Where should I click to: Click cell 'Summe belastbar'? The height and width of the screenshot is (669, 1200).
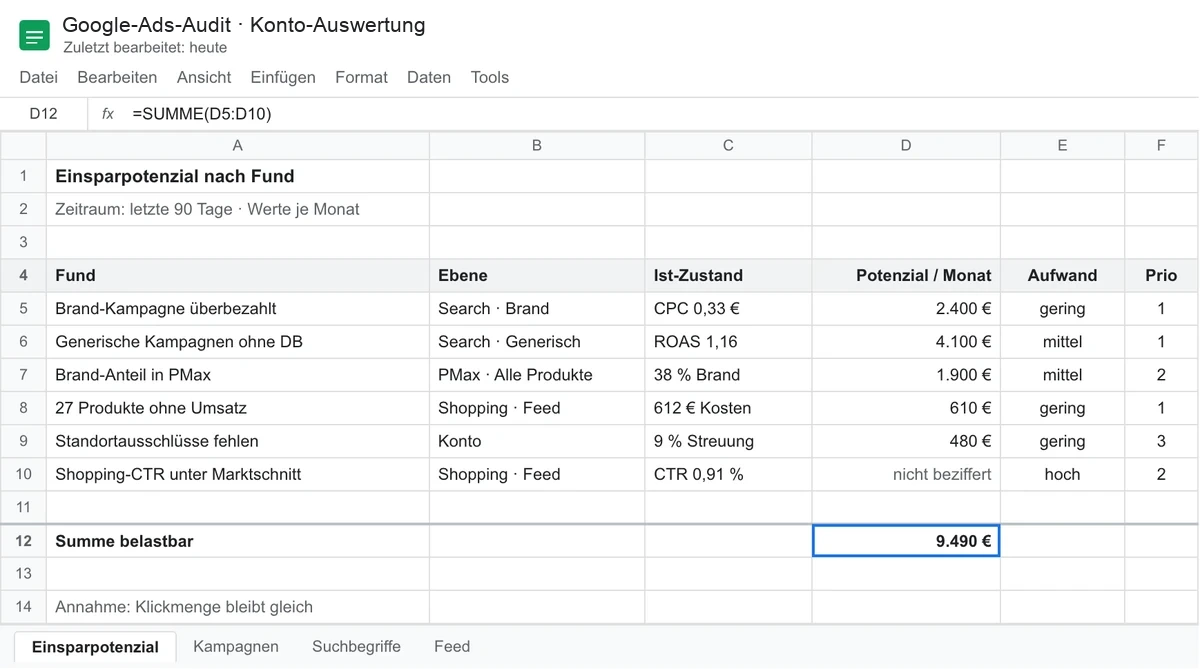click(x=238, y=541)
